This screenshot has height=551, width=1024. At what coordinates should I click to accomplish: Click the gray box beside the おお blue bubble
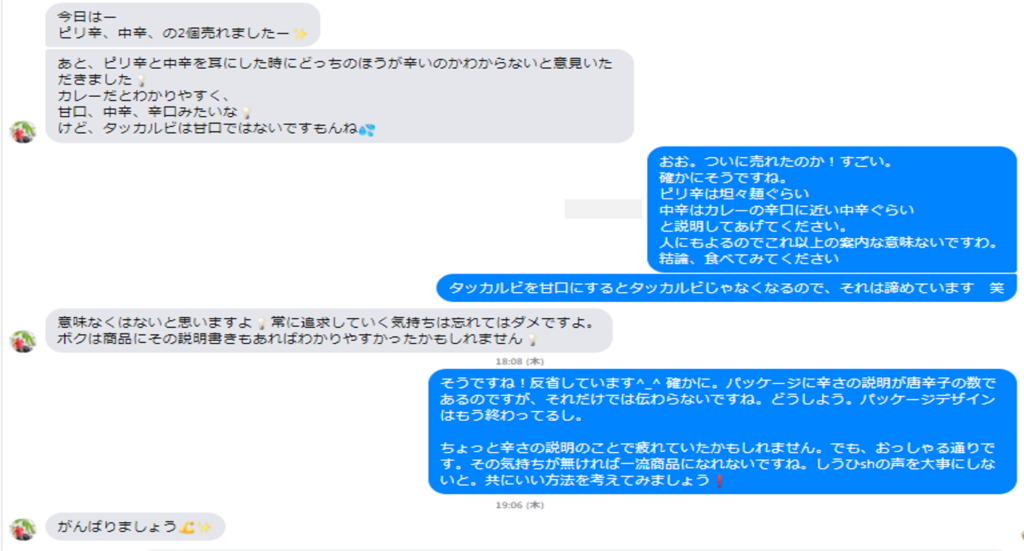coord(603,209)
